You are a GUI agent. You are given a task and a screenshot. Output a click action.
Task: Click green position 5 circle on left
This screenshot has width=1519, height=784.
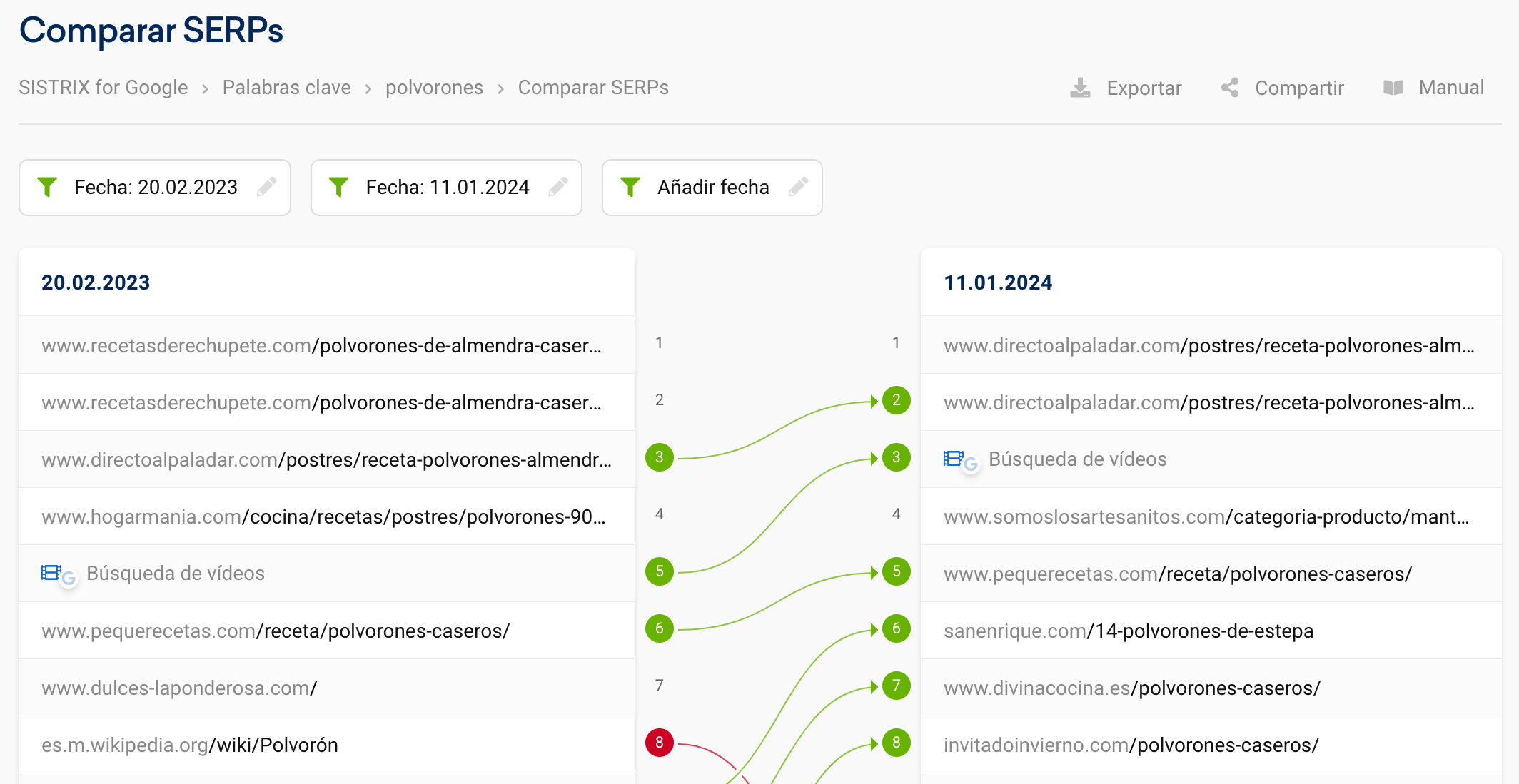[659, 571]
